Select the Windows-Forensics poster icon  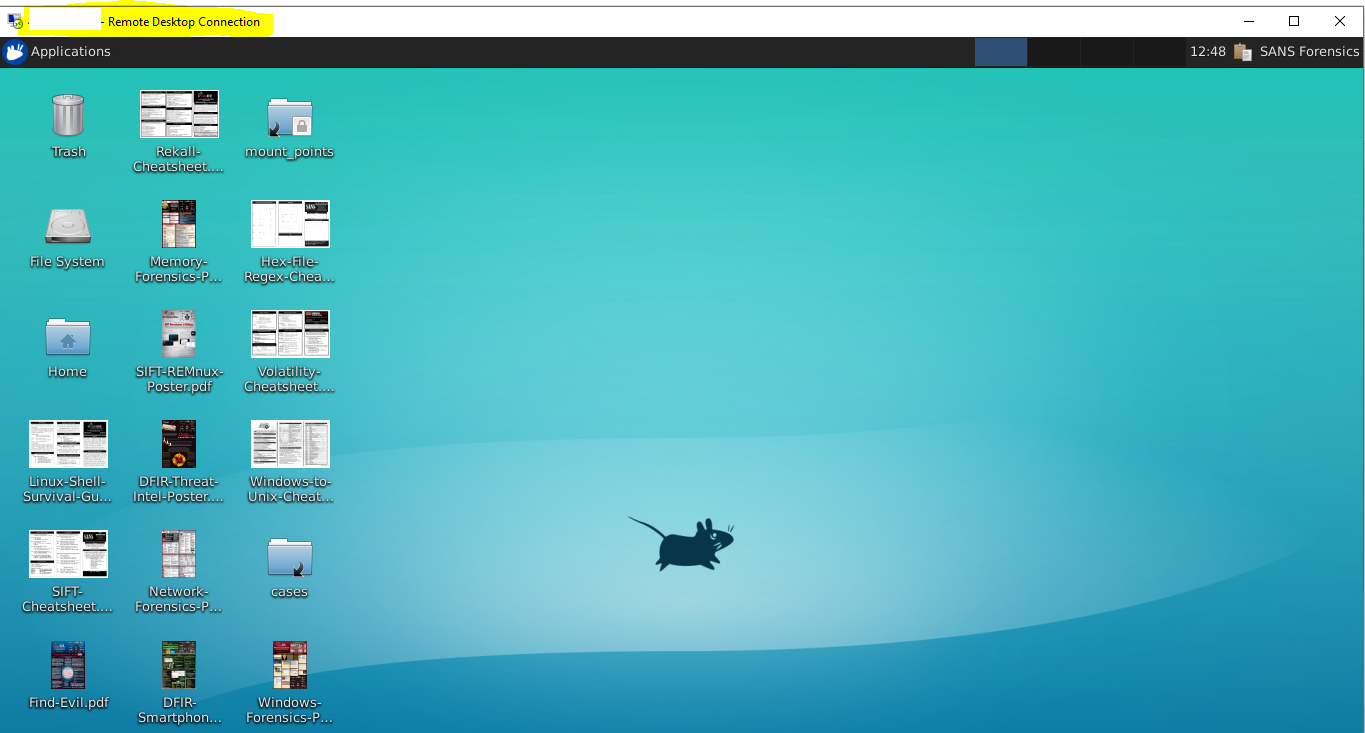tap(290, 665)
